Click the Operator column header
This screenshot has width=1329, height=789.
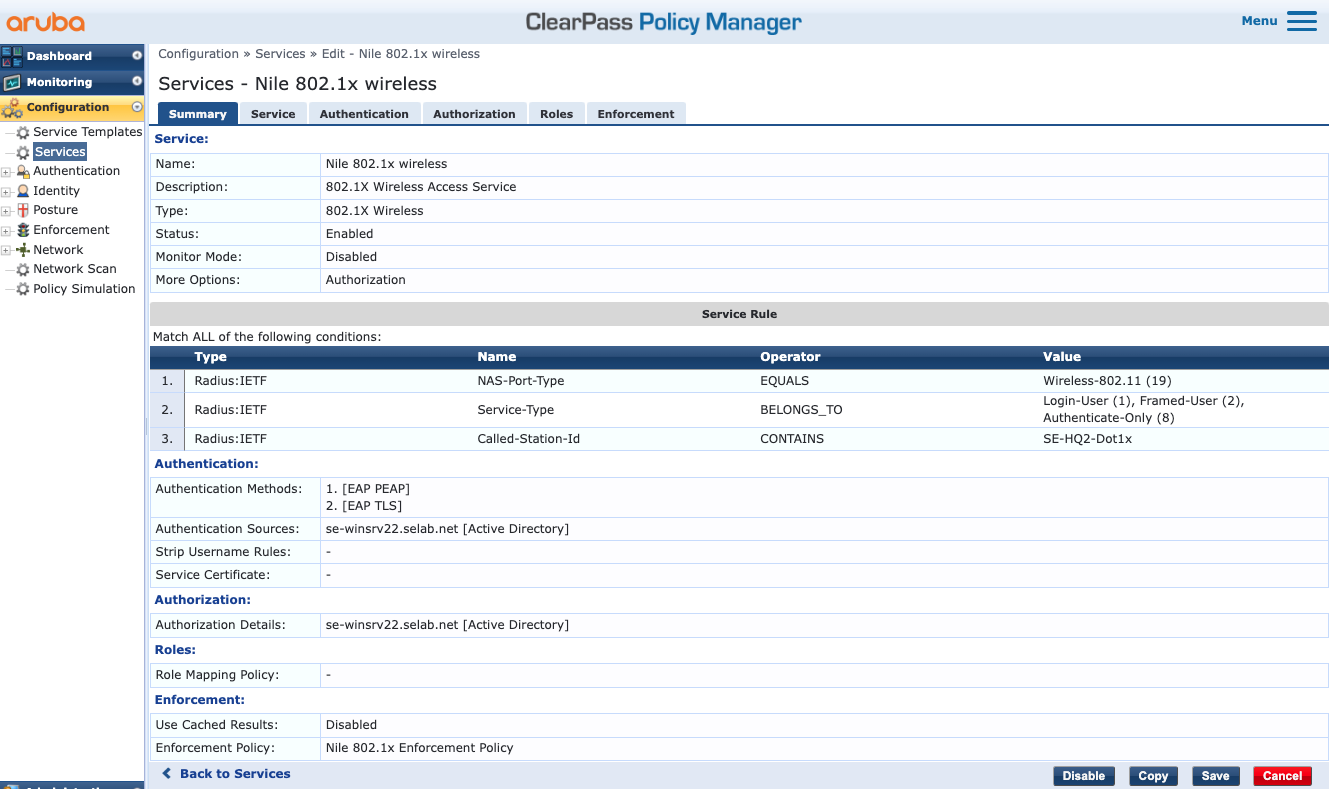tap(790, 357)
